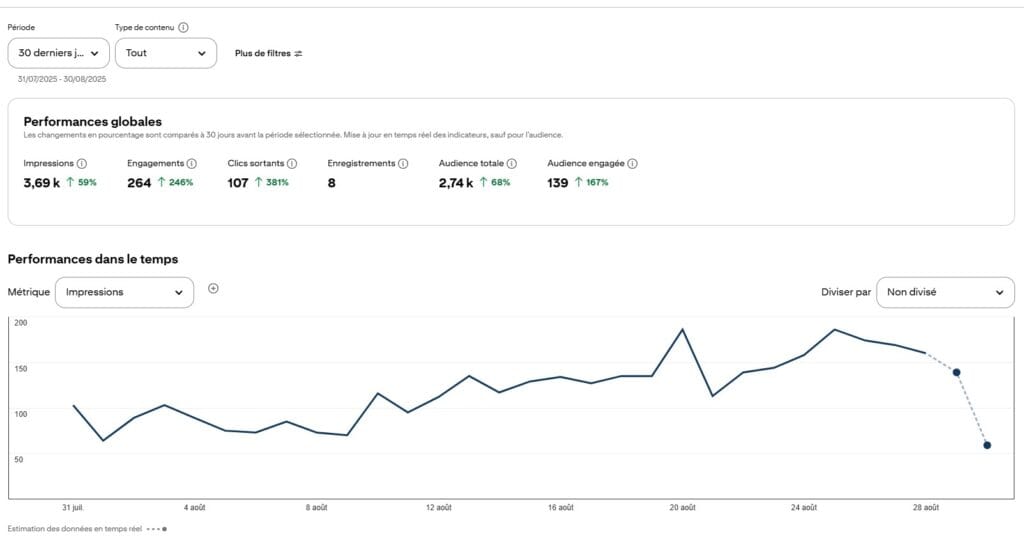Click Plus de filtres button
The image size is (1024, 539).
pyautogui.click(x=268, y=53)
